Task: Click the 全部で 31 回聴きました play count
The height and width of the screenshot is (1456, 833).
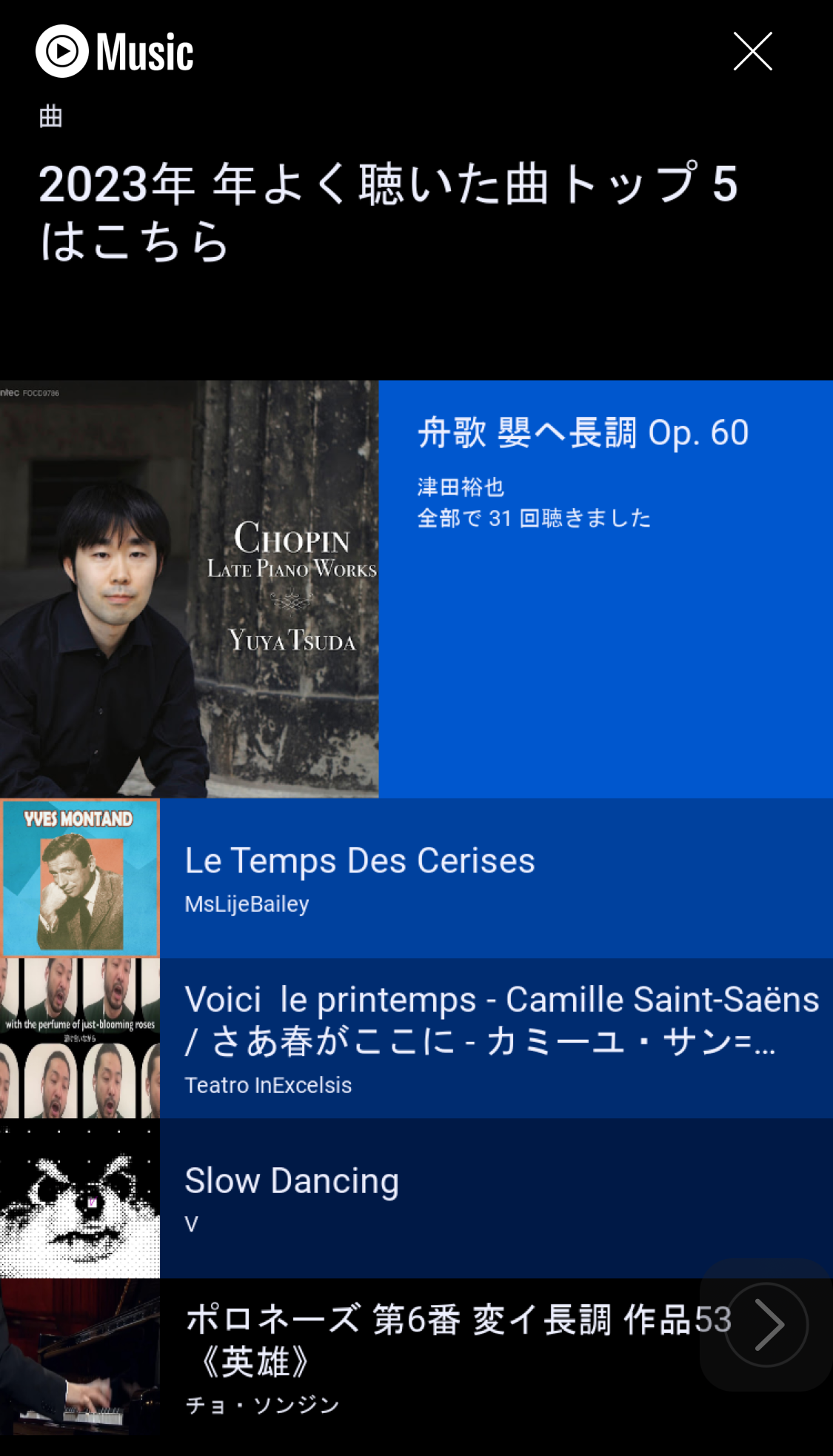Action: click(x=534, y=518)
